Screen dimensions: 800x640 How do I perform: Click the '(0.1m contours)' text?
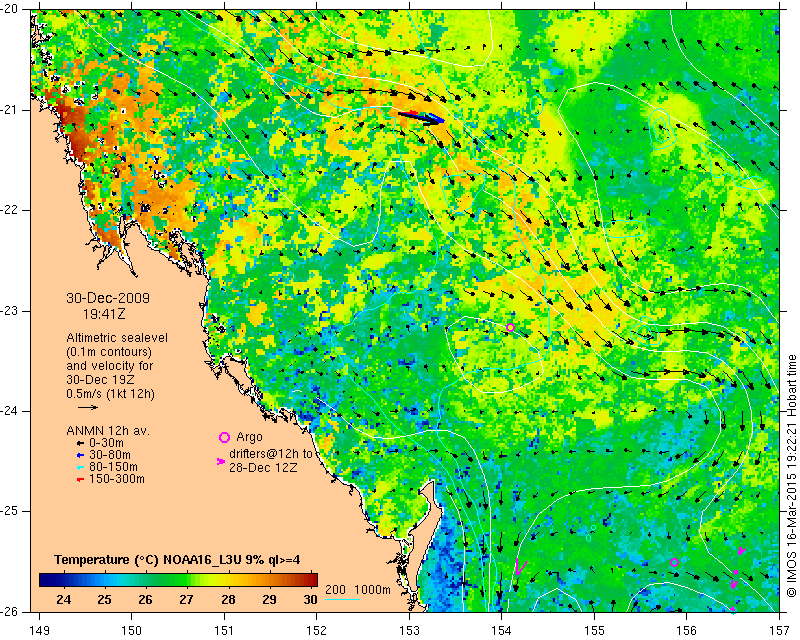click(x=109, y=352)
